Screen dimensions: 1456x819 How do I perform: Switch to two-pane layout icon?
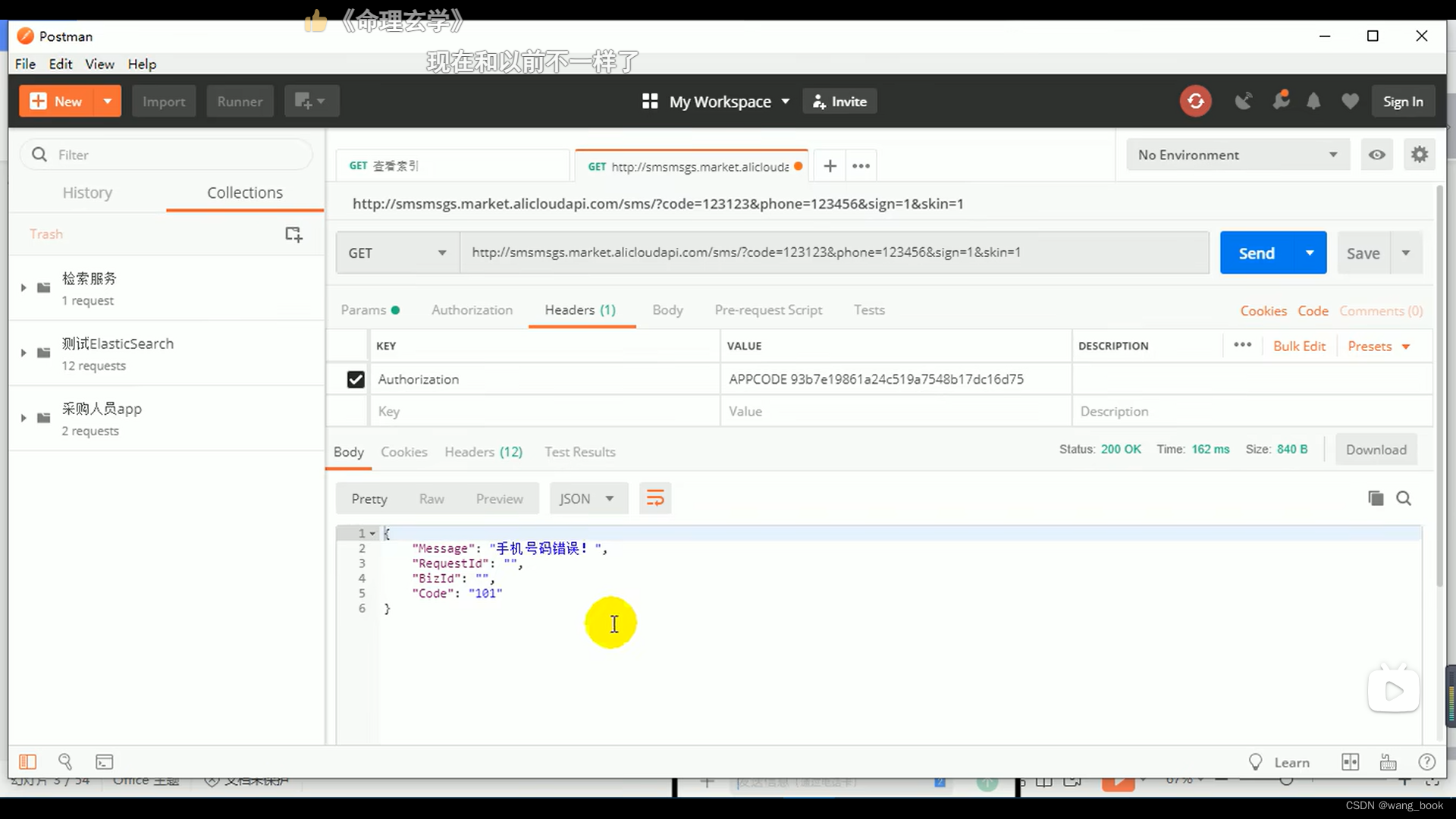point(1351,762)
